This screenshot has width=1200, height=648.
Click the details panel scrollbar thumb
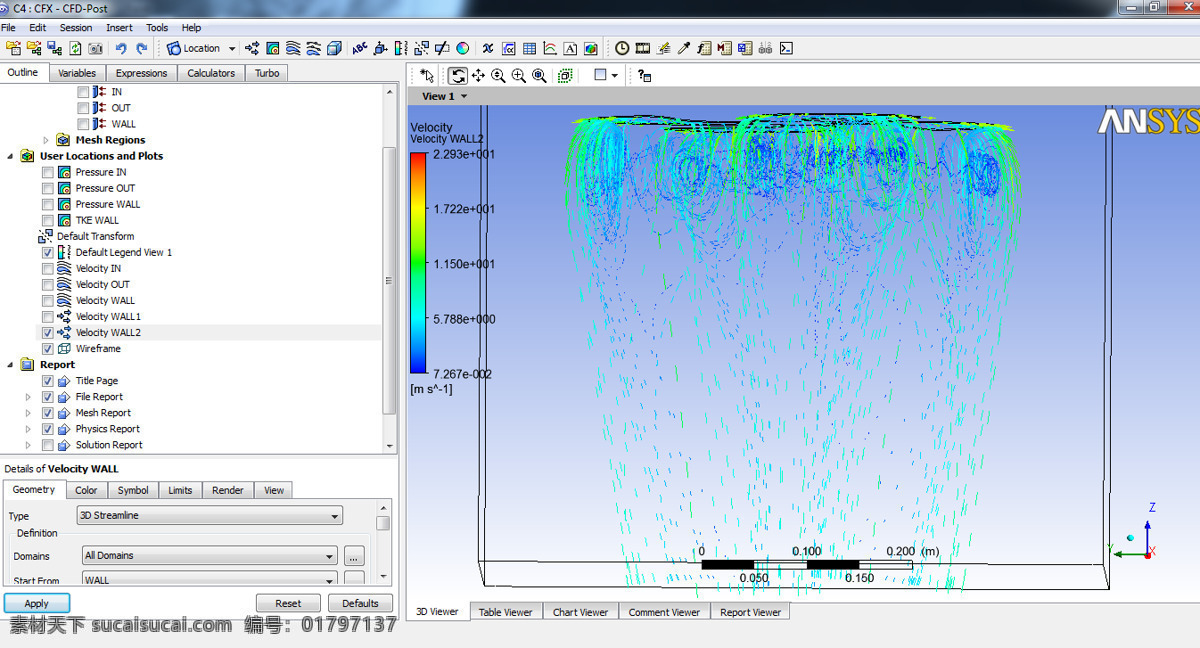[x=383, y=523]
